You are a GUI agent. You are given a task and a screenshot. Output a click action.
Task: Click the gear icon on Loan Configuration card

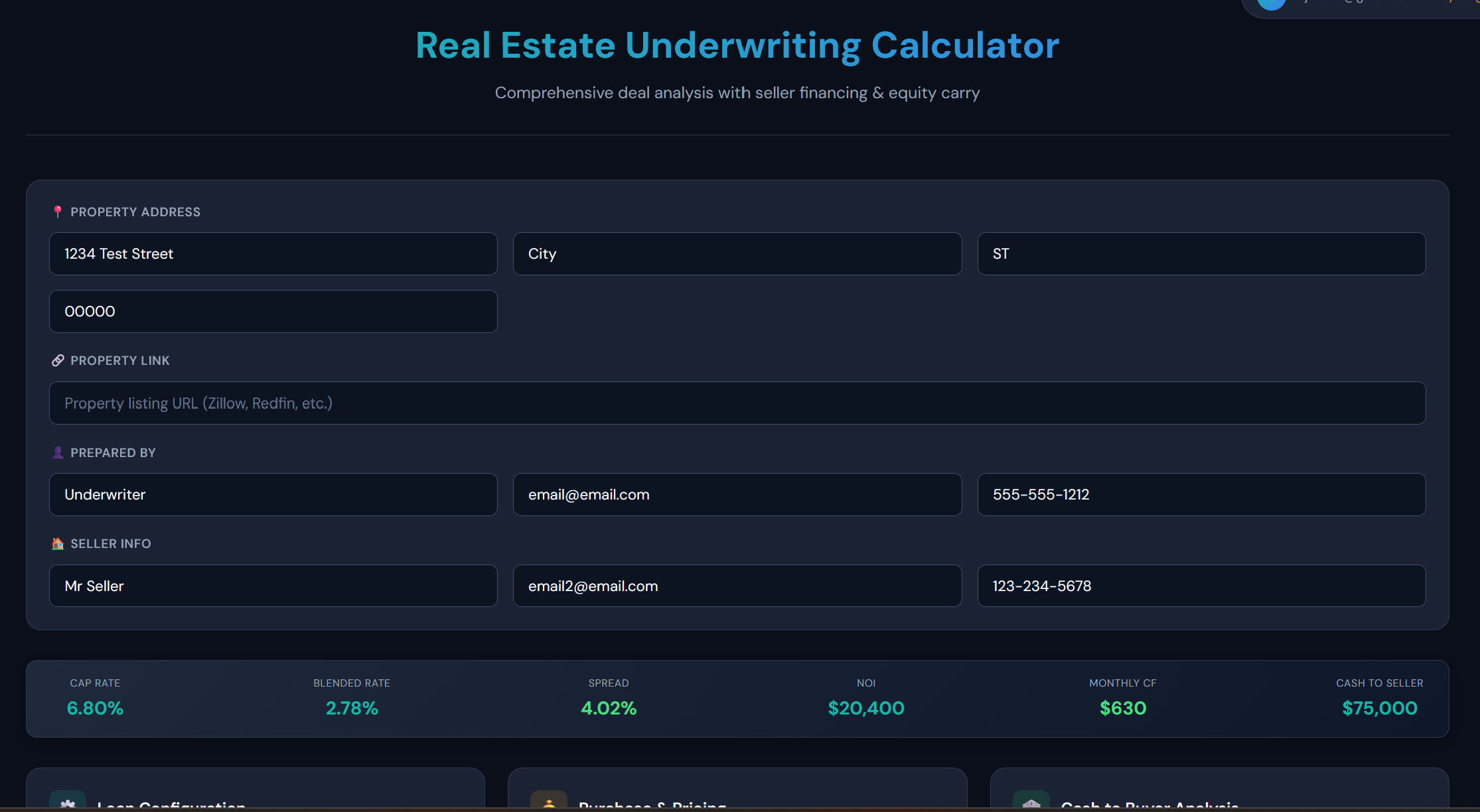(67, 803)
